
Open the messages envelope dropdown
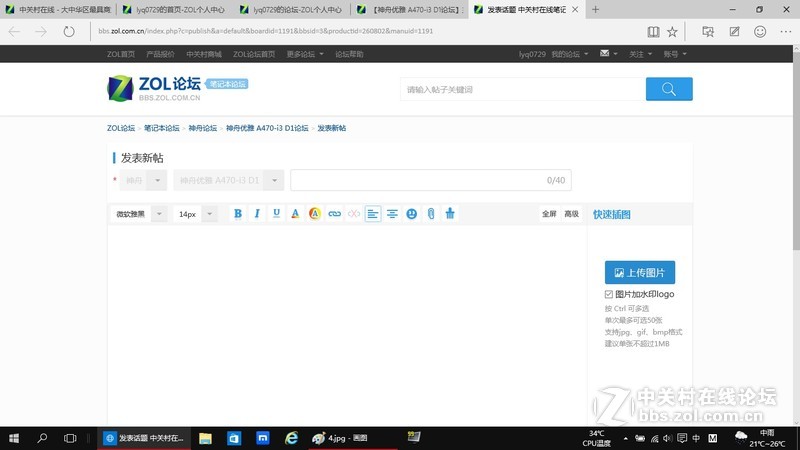608,54
